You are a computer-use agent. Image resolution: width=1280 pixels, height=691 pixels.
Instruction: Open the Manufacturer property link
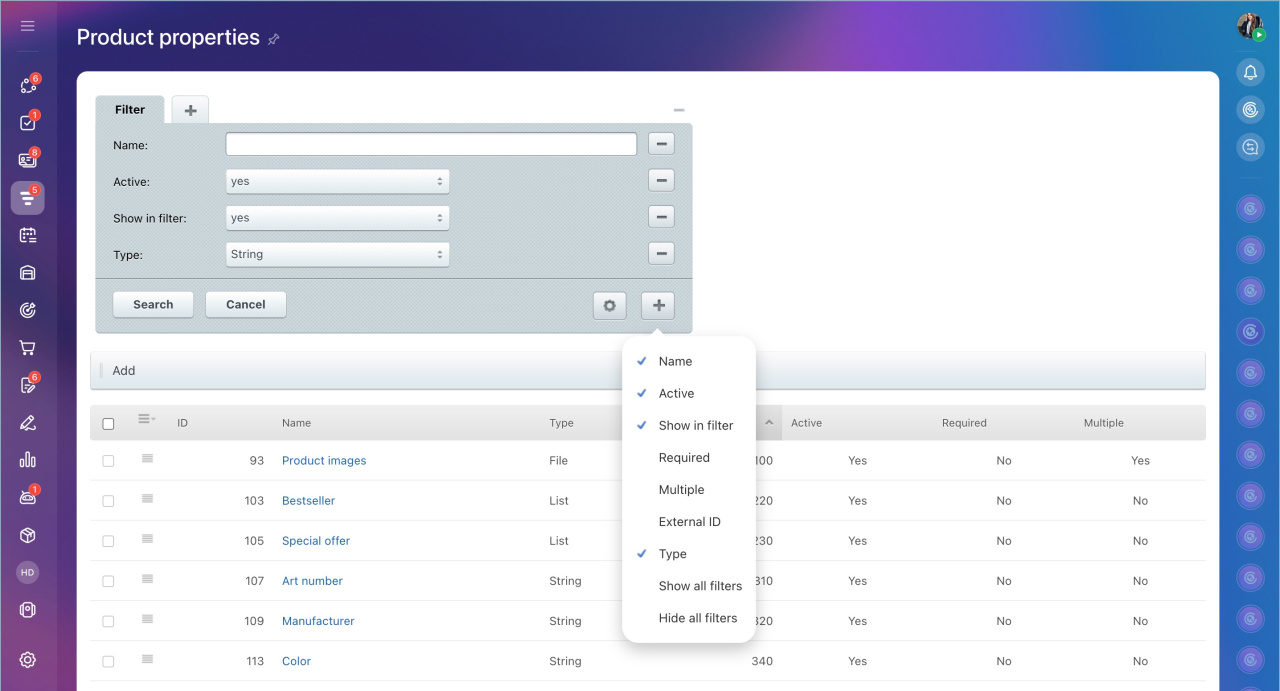click(x=318, y=621)
